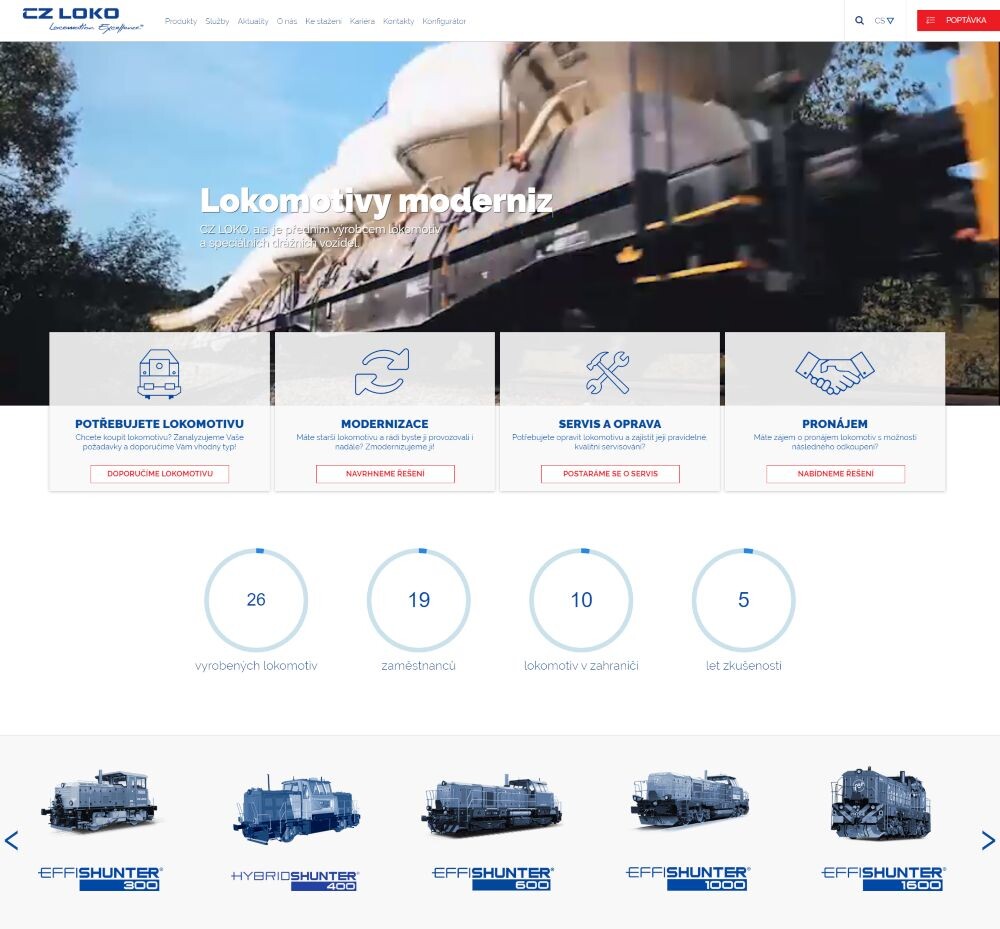1000x929 pixels.
Task: Go to the Konfigurátor menu item
Action: click(444, 21)
